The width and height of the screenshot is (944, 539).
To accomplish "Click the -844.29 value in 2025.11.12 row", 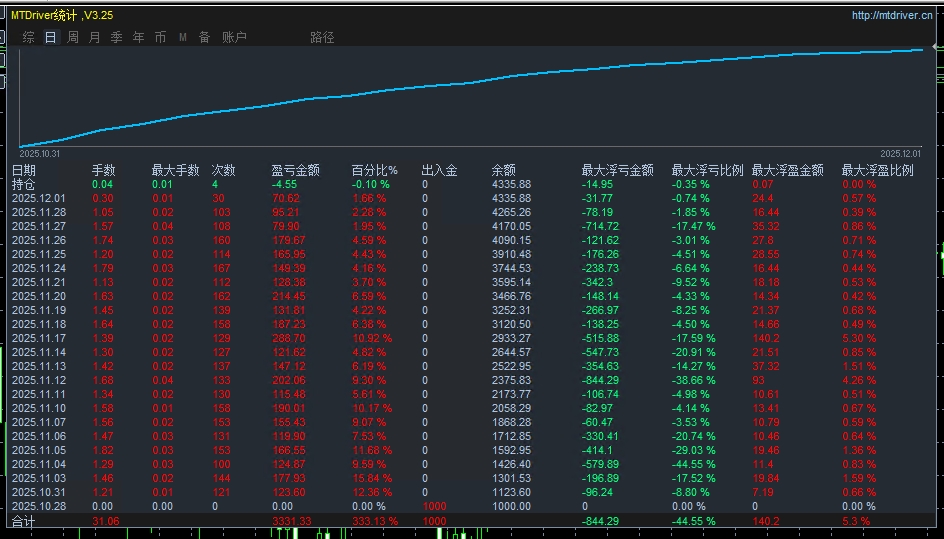I will click(601, 380).
